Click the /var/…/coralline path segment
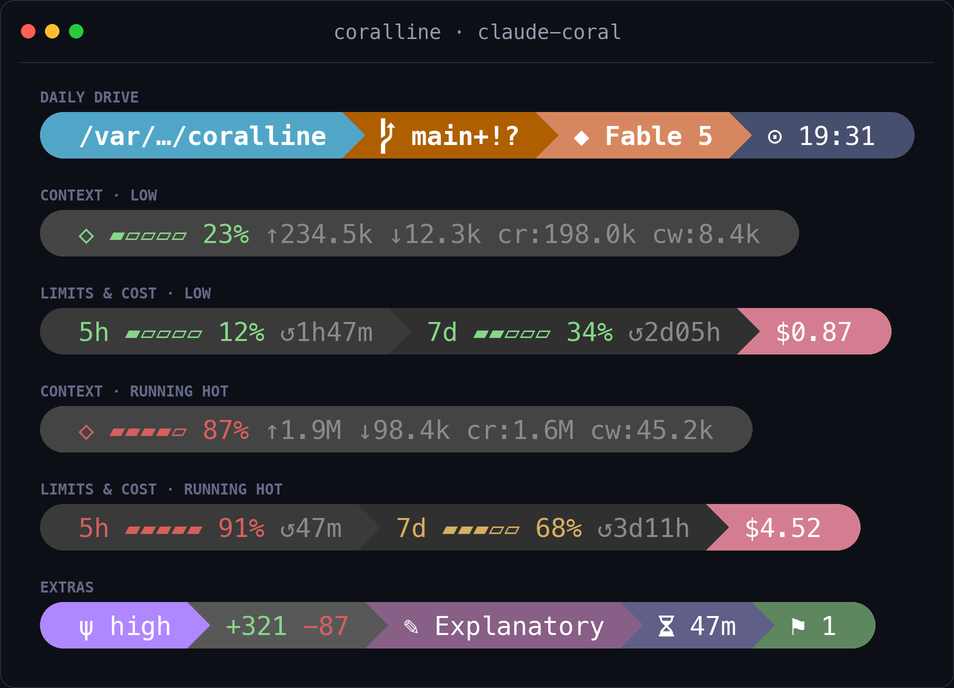 [202, 136]
